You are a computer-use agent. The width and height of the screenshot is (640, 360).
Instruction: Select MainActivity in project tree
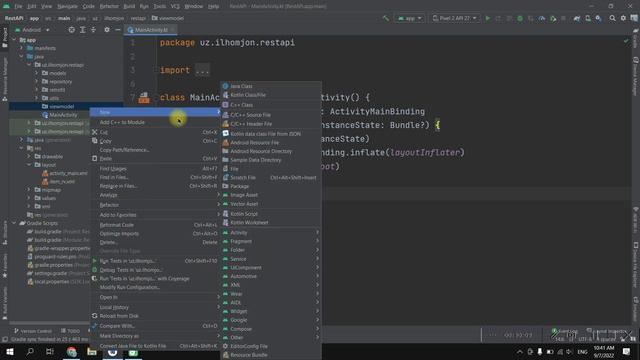click(x=63, y=115)
